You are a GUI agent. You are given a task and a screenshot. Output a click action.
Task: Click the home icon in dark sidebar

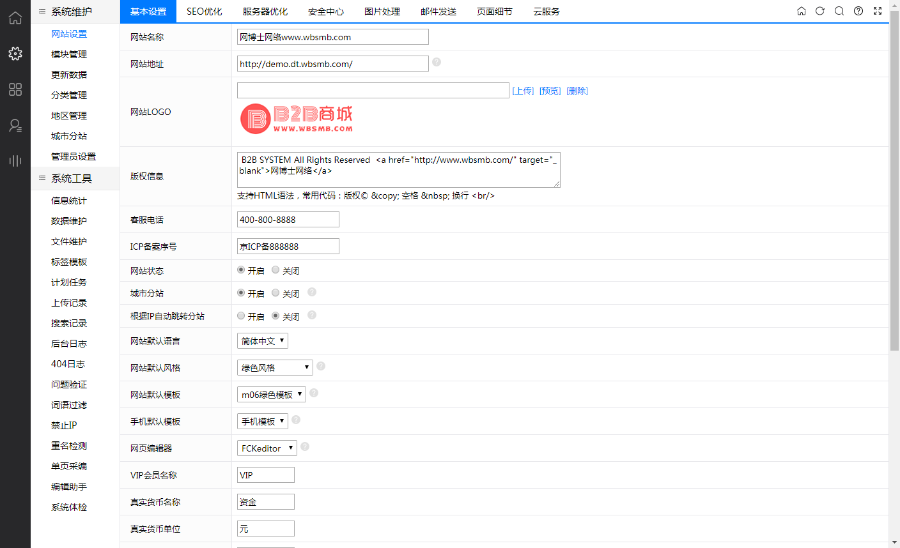click(x=15, y=17)
